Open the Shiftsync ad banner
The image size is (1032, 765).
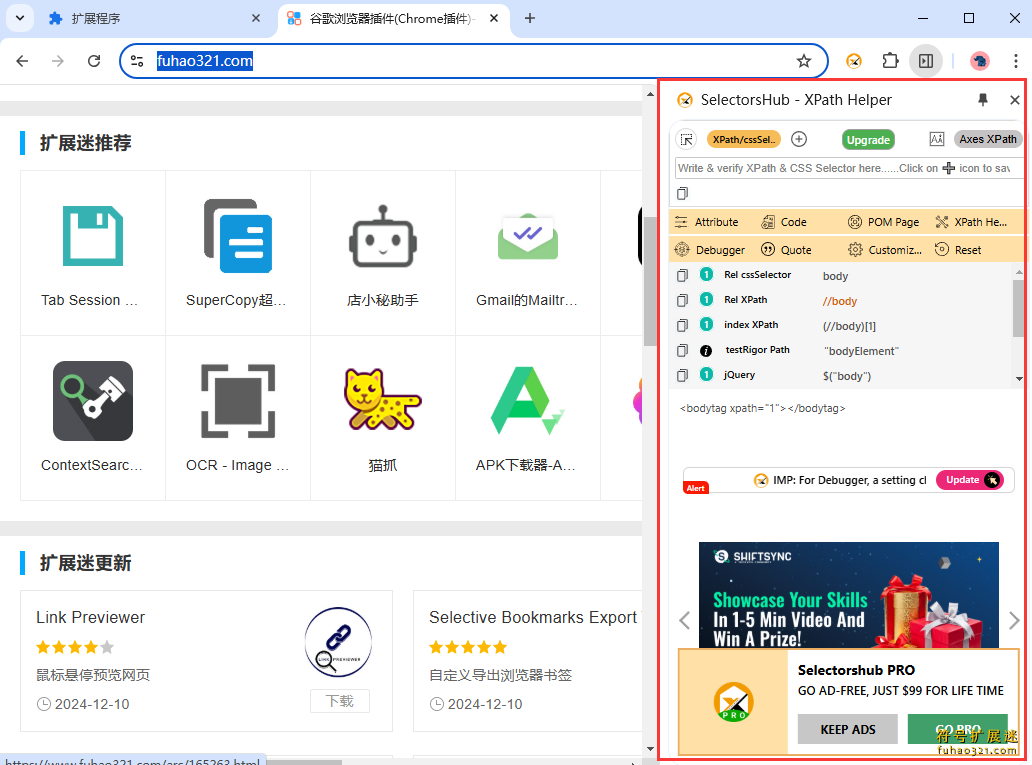coord(848,595)
